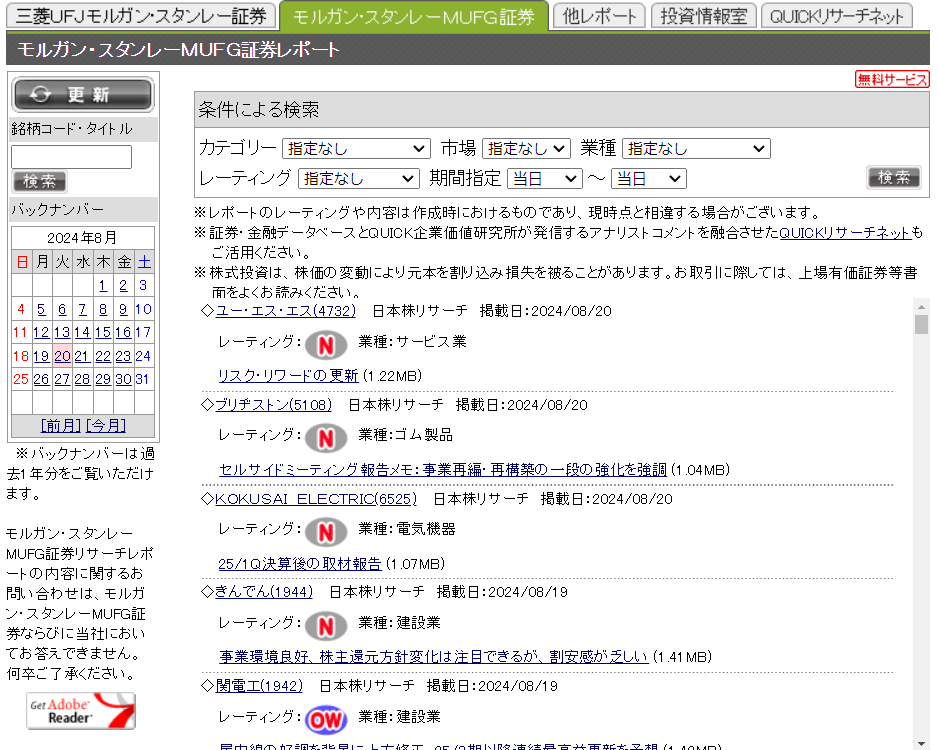Select August 6 in the calendar
Image resolution: width=938 pixels, height=750 pixels.
(x=62, y=309)
